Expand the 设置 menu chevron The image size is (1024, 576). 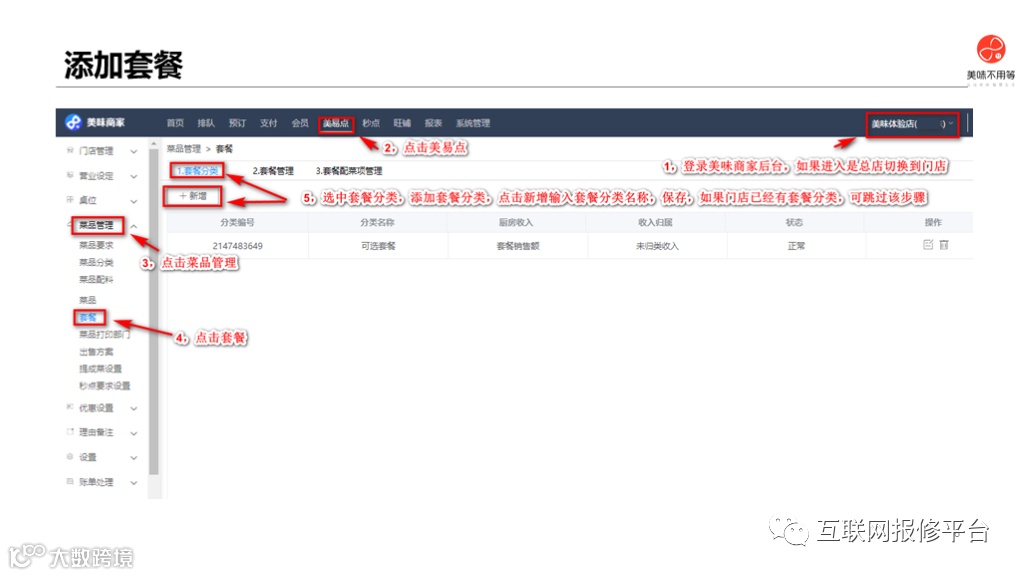[x=134, y=458]
